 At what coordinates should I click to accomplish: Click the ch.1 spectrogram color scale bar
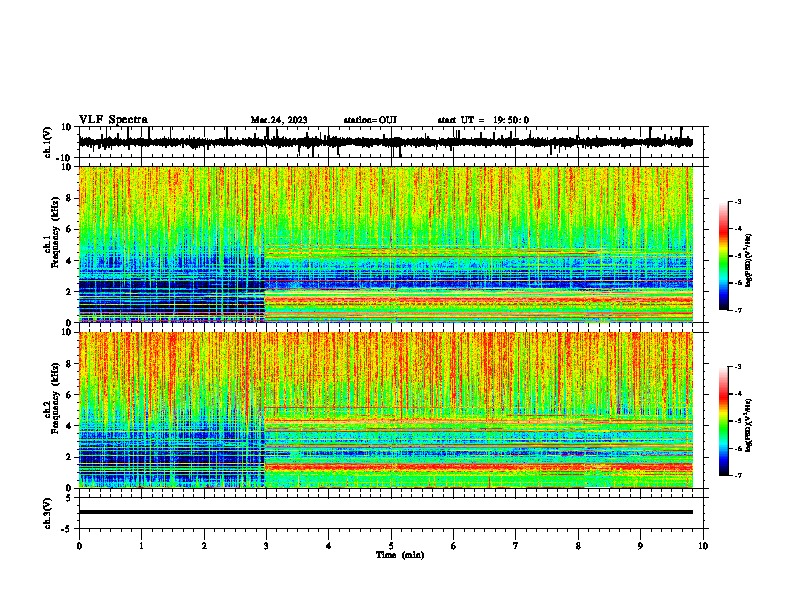click(724, 256)
